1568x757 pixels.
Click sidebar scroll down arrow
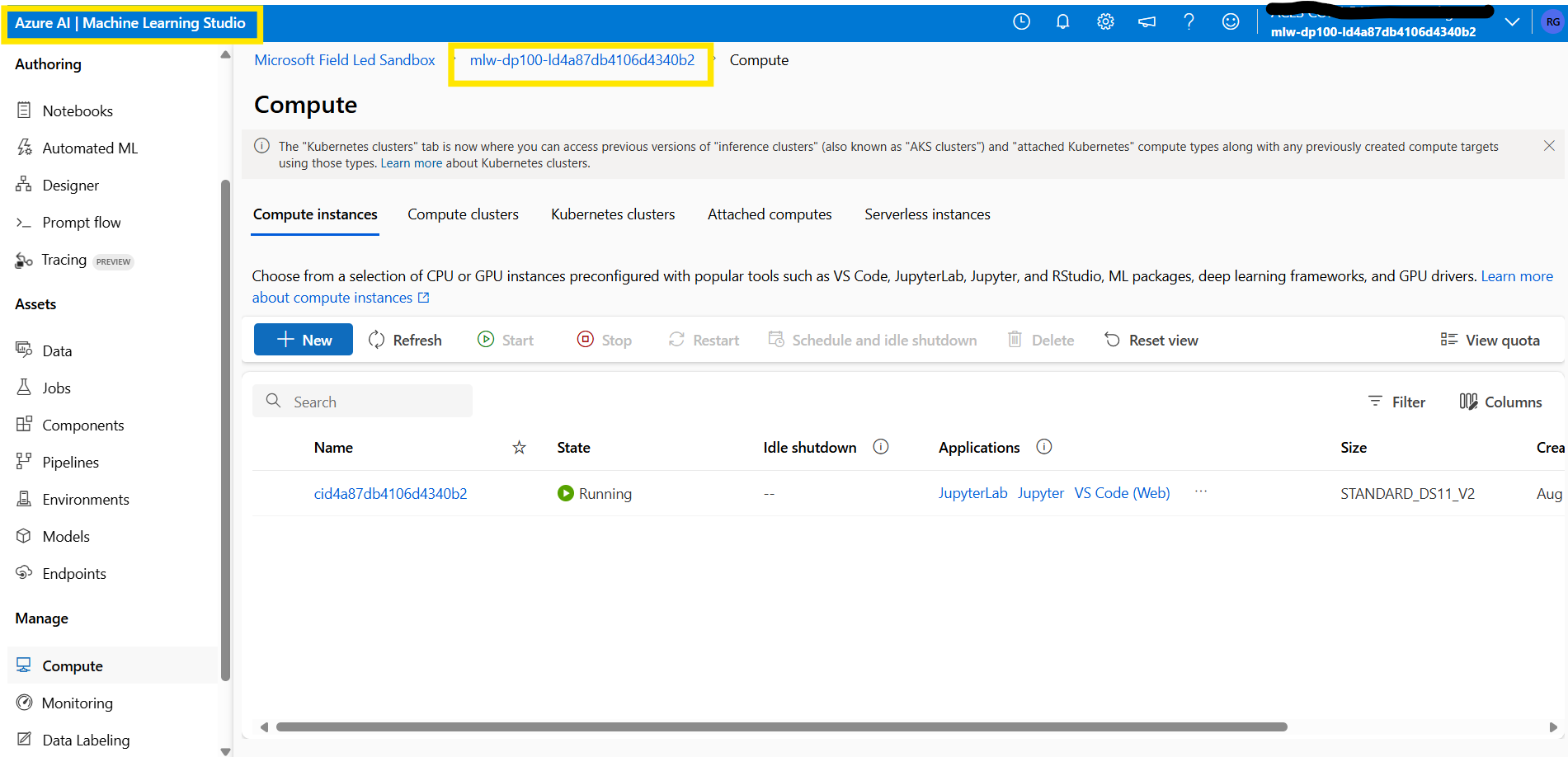pos(225,751)
